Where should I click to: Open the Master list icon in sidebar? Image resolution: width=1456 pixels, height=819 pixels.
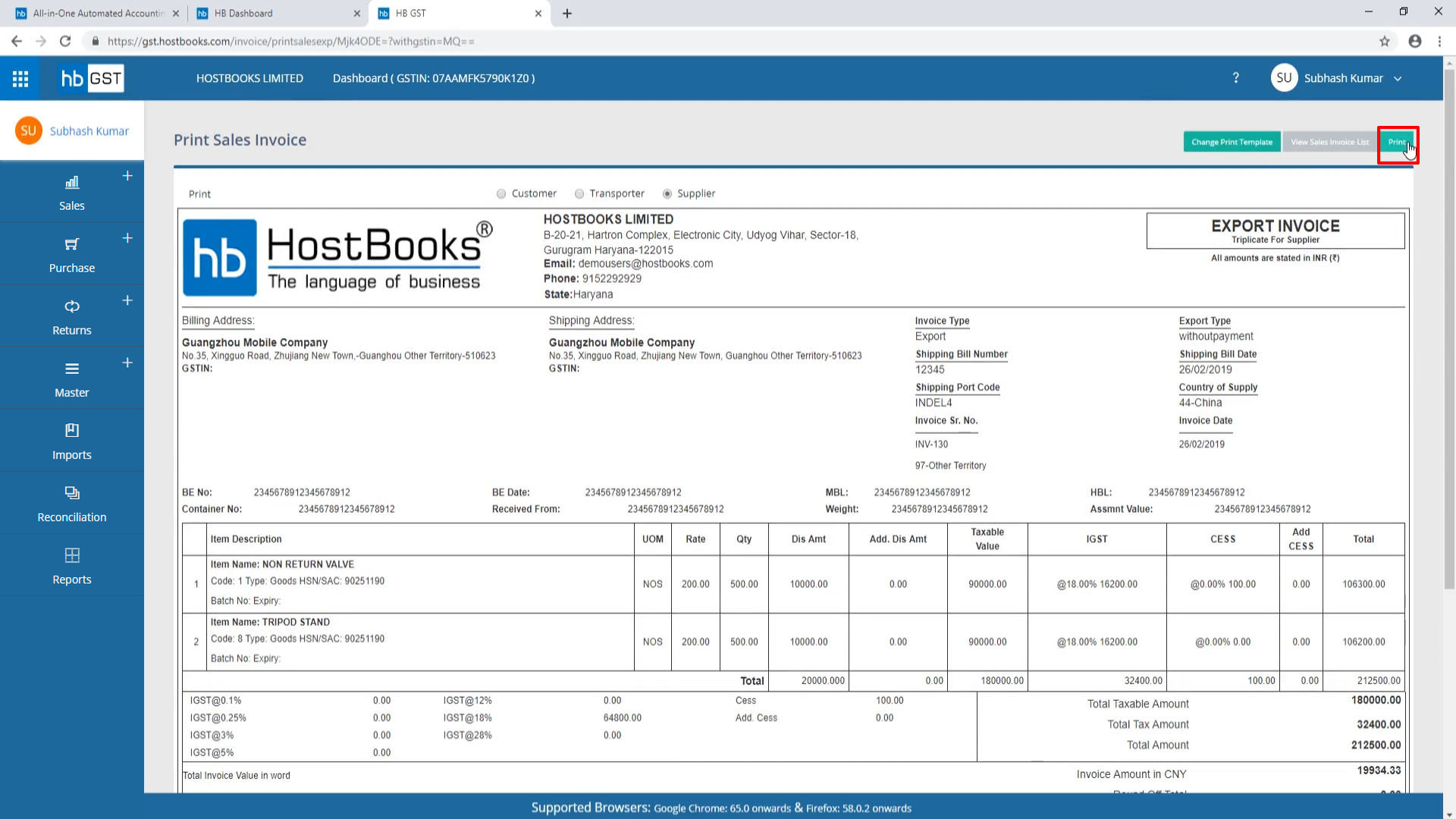[x=72, y=369]
